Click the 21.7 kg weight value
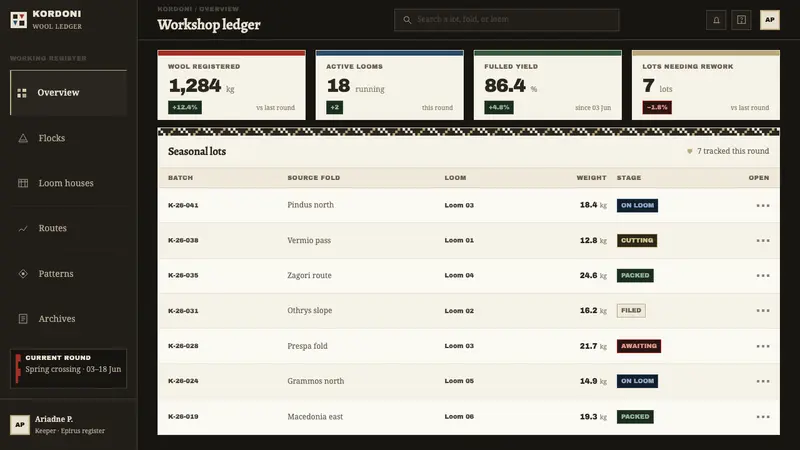The width and height of the screenshot is (800, 450). click(593, 346)
